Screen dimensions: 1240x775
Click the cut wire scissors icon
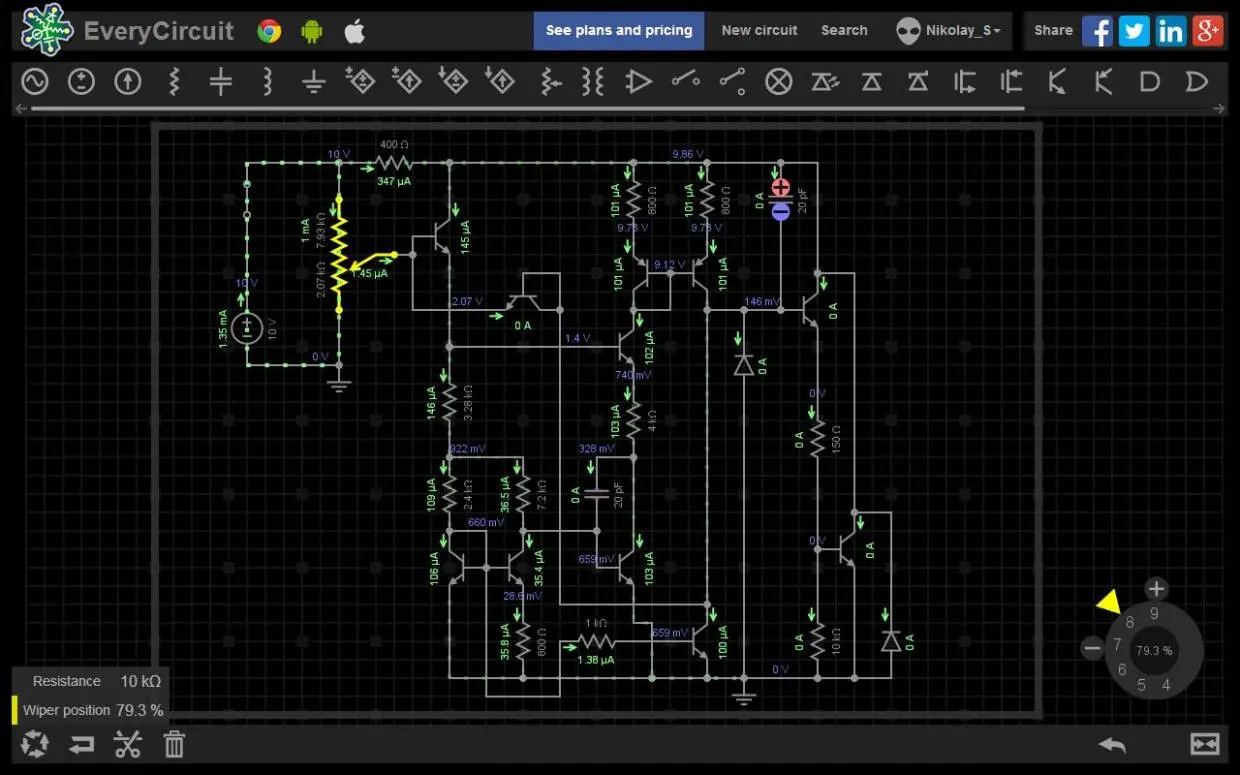coord(128,744)
